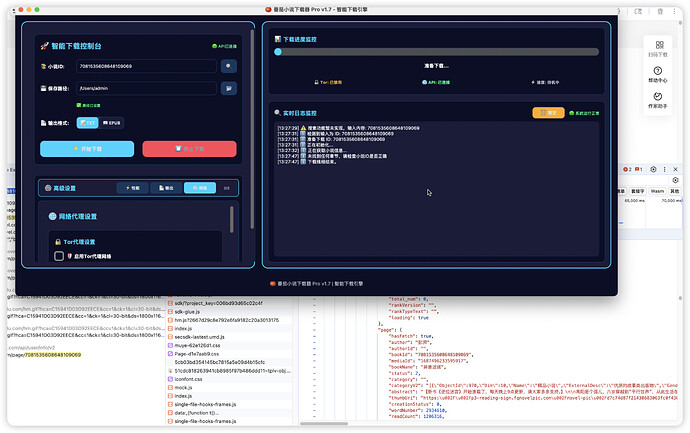Open the save path folder browse button

(x=228, y=88)
